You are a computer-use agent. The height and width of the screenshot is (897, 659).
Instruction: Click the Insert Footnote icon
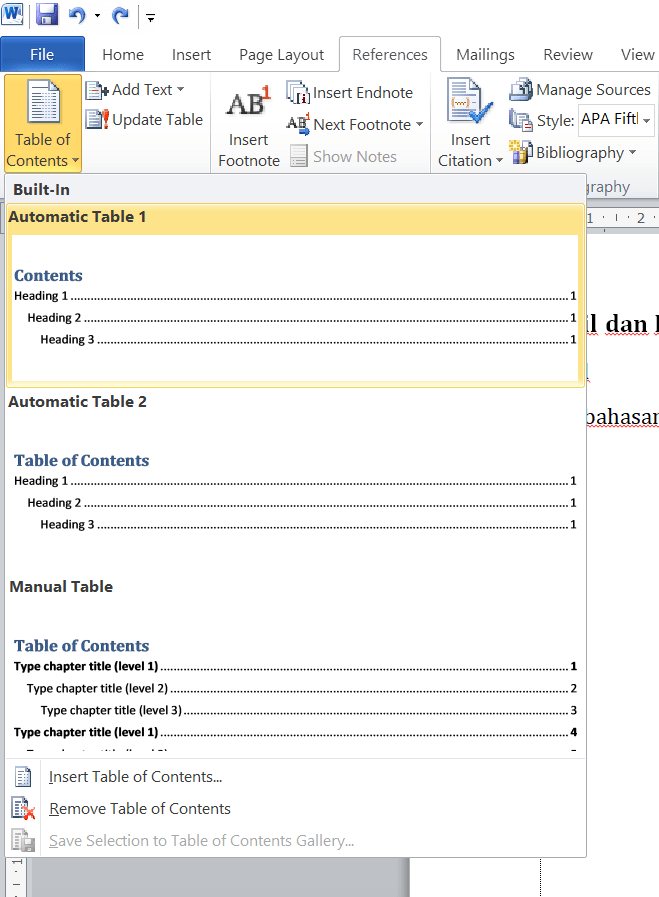pos(248,105)
